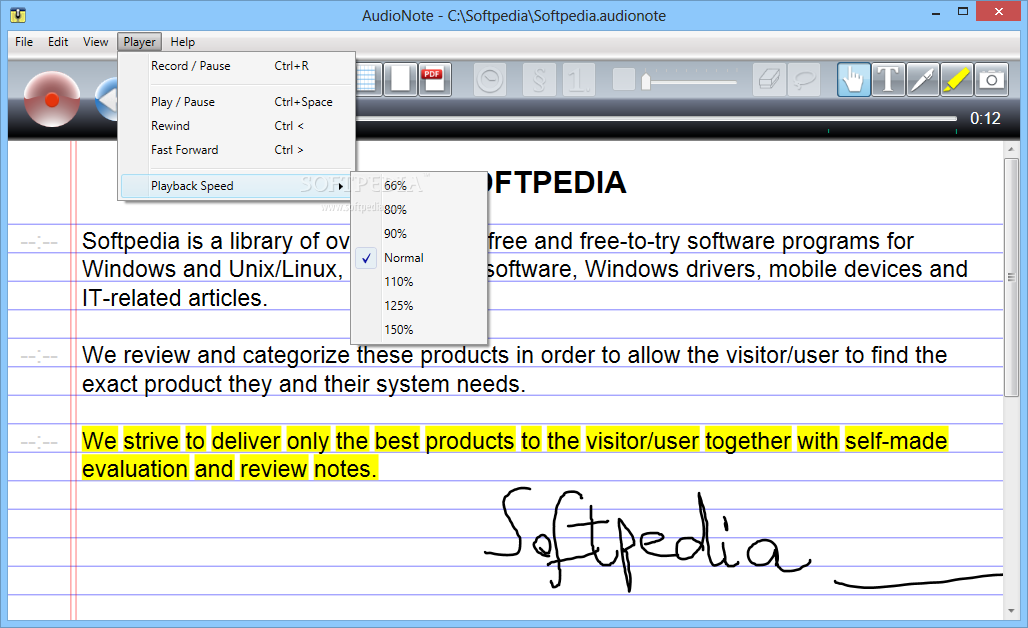This screenshot has width=1028, height=628.
Task: Open the Edit menu
Action: [58, 42]
